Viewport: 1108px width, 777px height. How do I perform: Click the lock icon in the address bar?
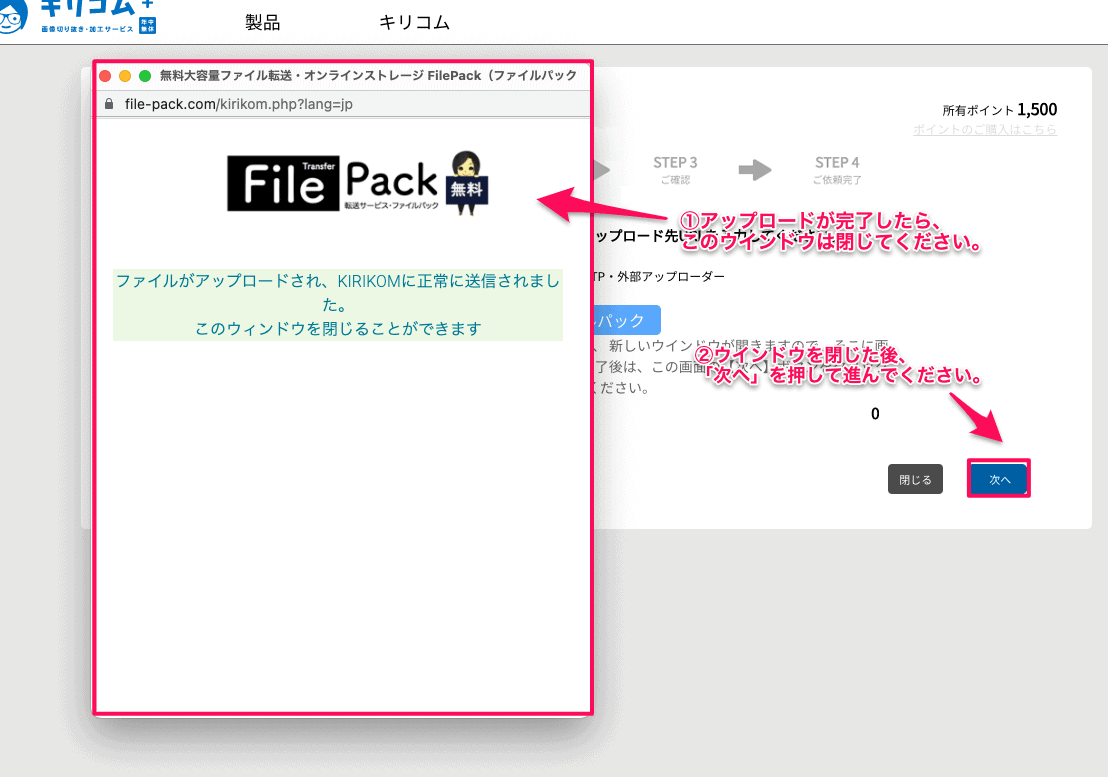point(109,104)
